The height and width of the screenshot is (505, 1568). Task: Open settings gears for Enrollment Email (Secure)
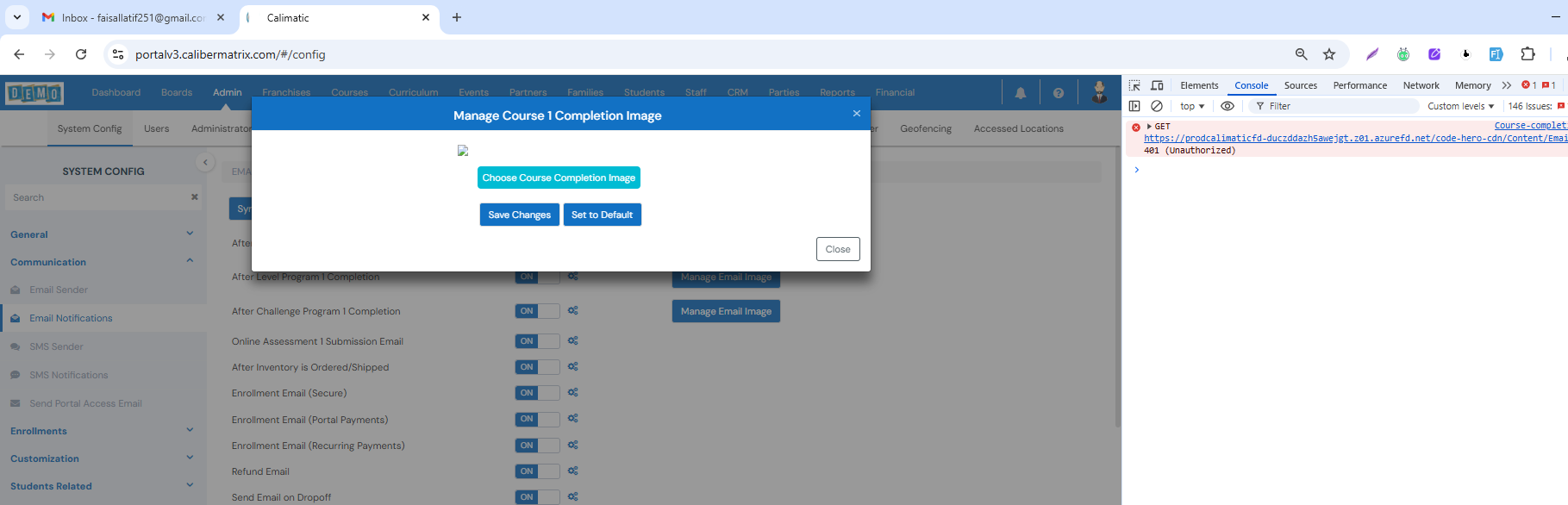pos(573,392)
